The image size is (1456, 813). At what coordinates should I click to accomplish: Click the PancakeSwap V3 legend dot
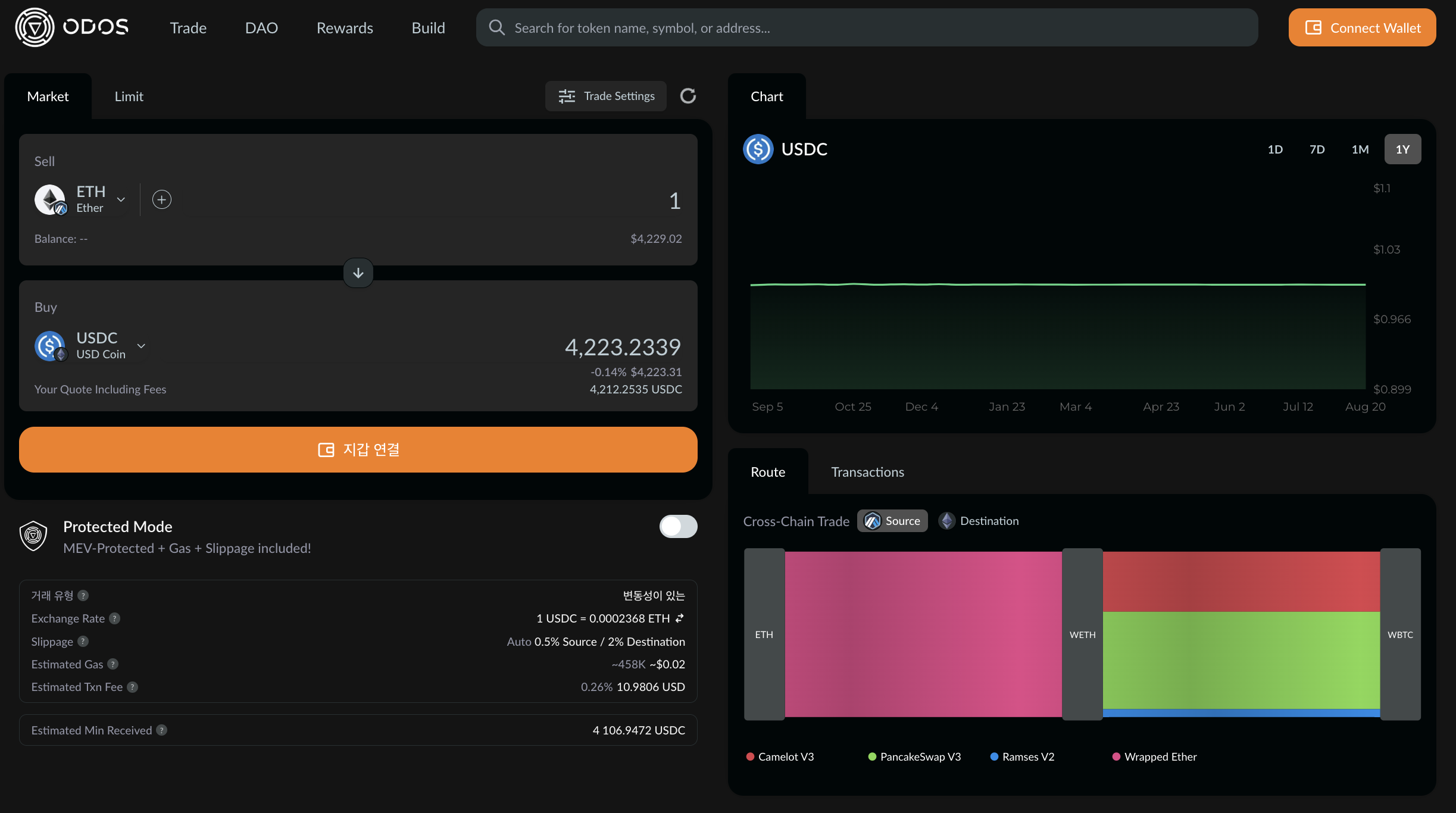[x=872, y=756]
